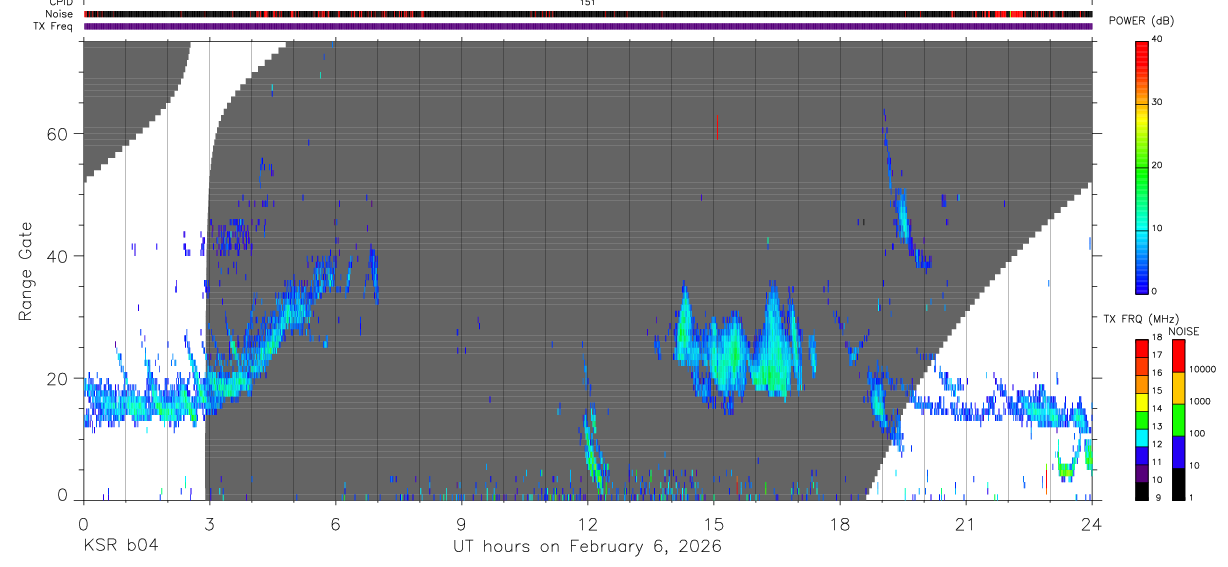The image size is (1228, 567).
Task: Click the 11 label on TX FRQ scale
Action: pos(1157,462)
